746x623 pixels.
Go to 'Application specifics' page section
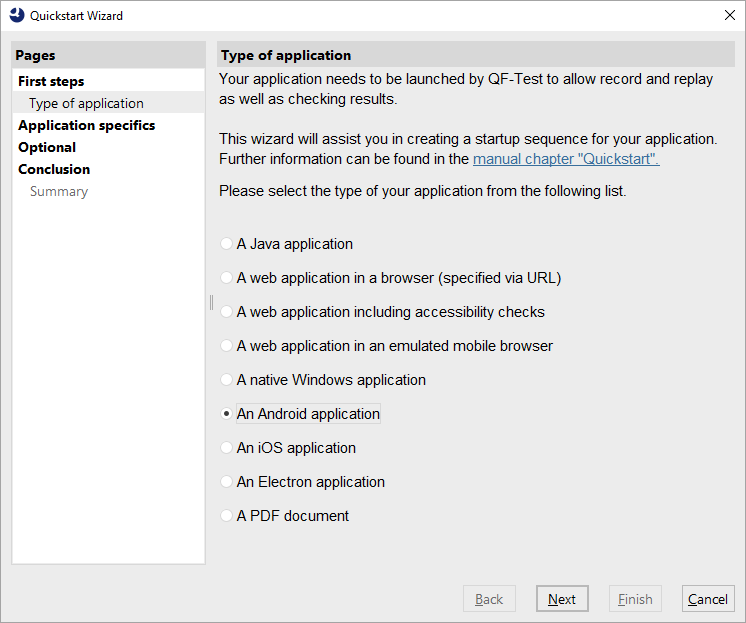pos(86,125)
